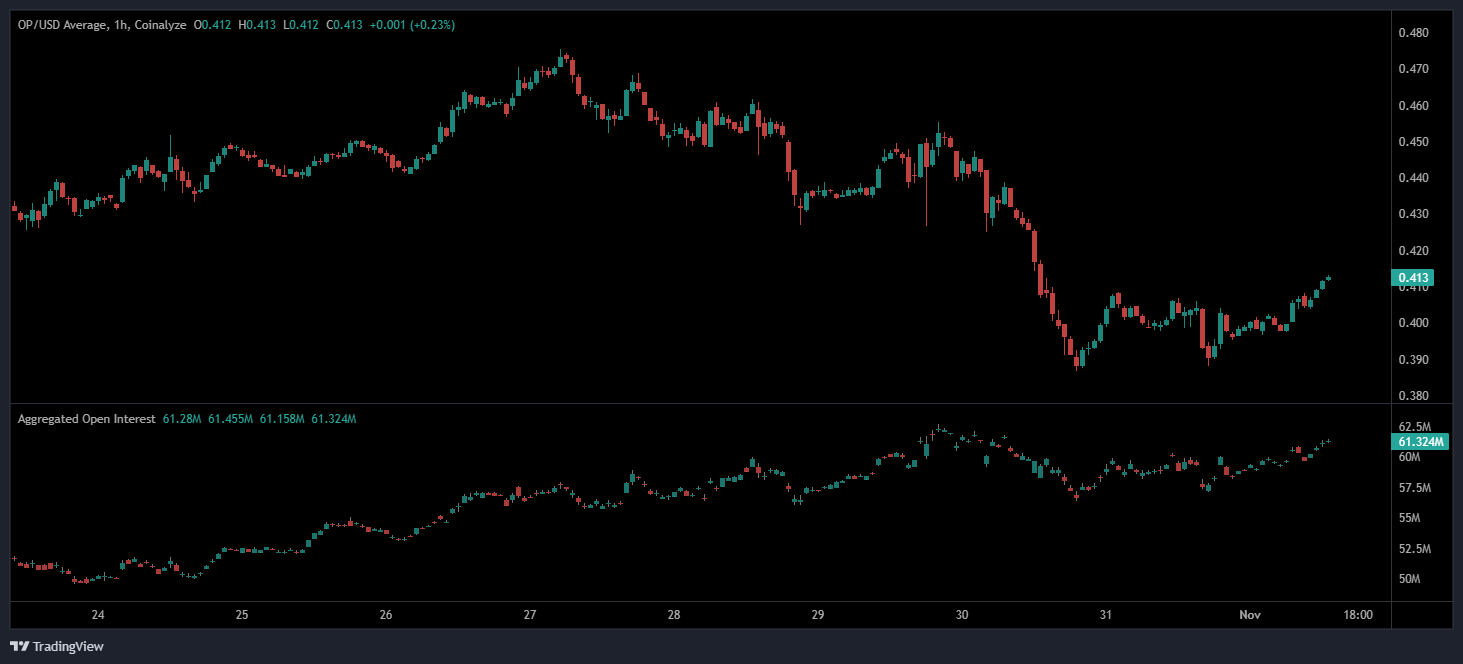Select the 31 date marker on time axis
1463x664 pixels.
pyautogui.click(x=1106, y=615)
